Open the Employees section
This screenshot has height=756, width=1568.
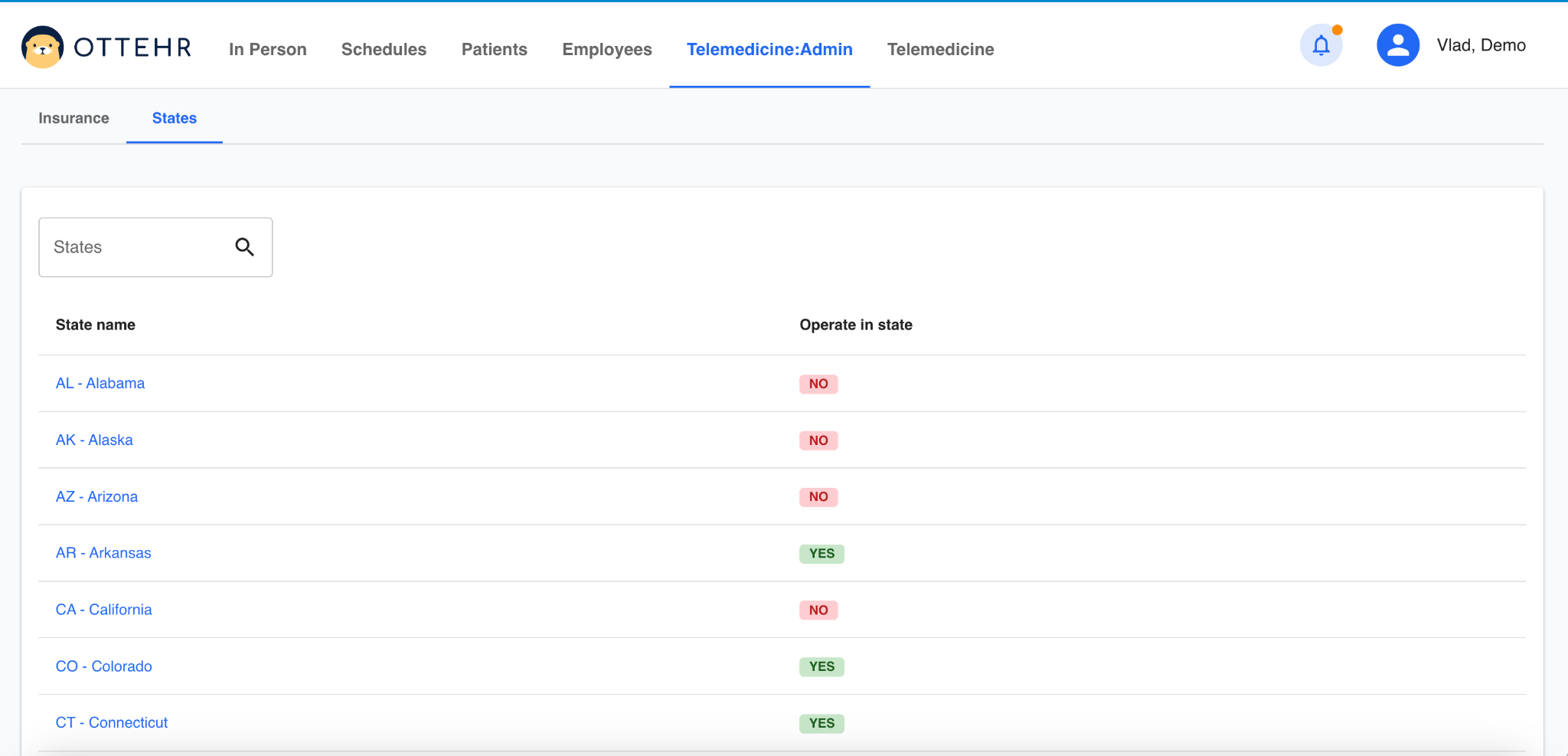point(606,49)
